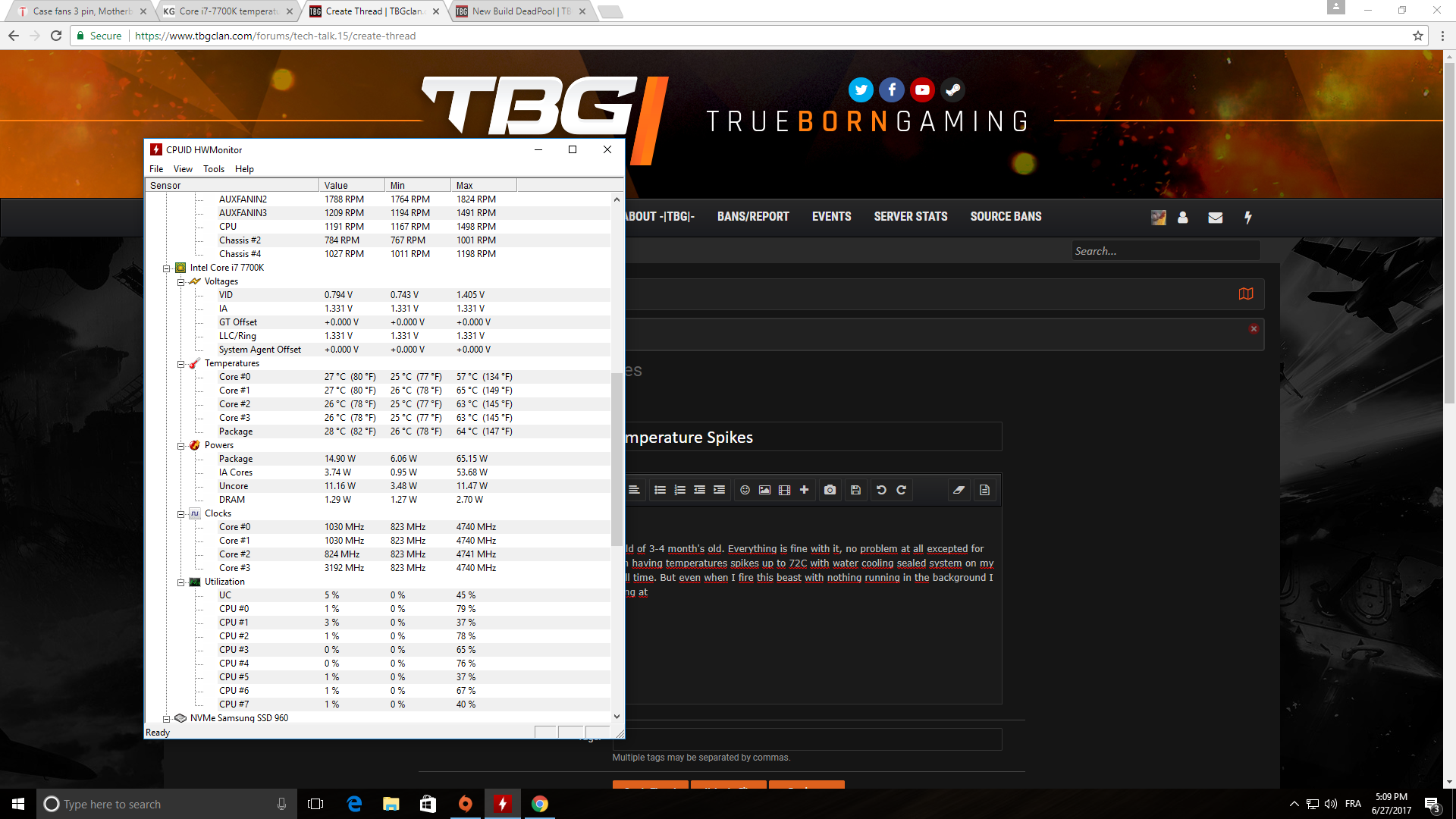Open Microsoft Edge from taskbar
The height and width of the screenshot is (819, 1456).
click(354, 804)
